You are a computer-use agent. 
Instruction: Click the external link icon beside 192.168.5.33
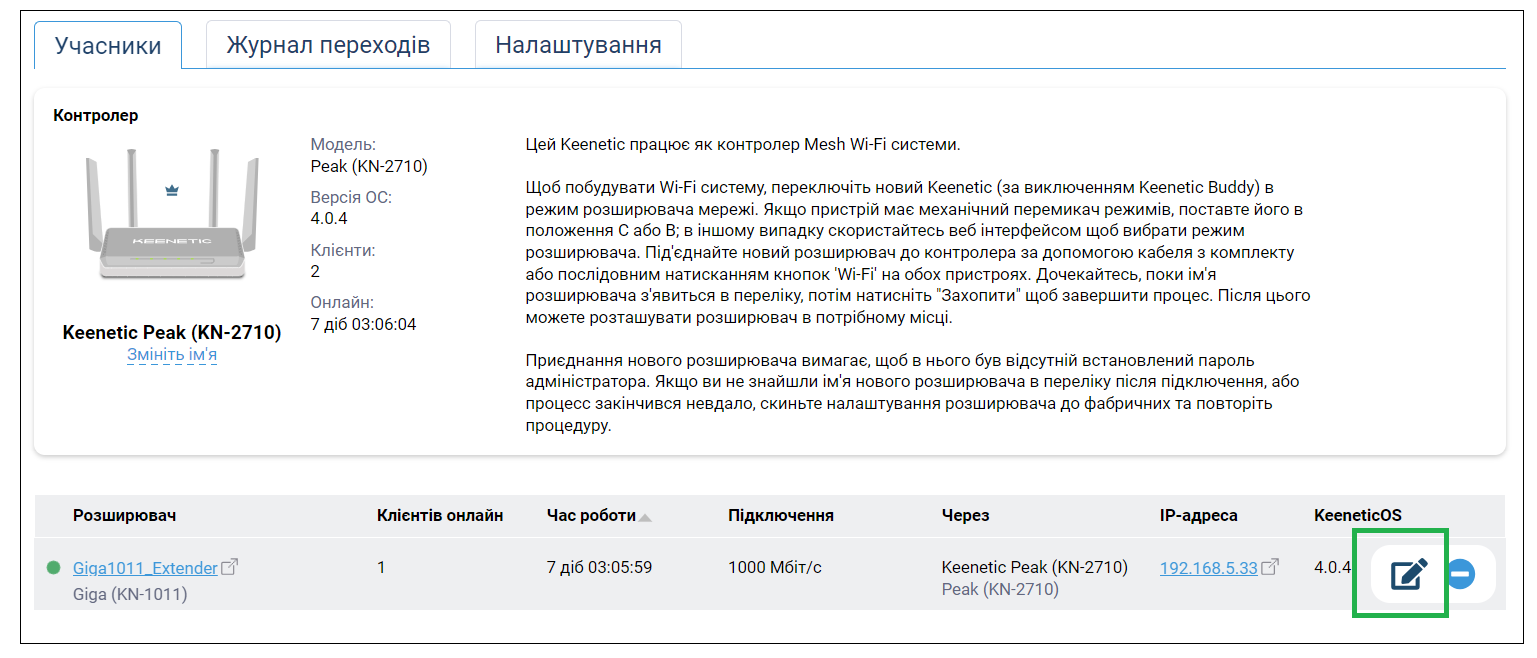pos(1270,567)
